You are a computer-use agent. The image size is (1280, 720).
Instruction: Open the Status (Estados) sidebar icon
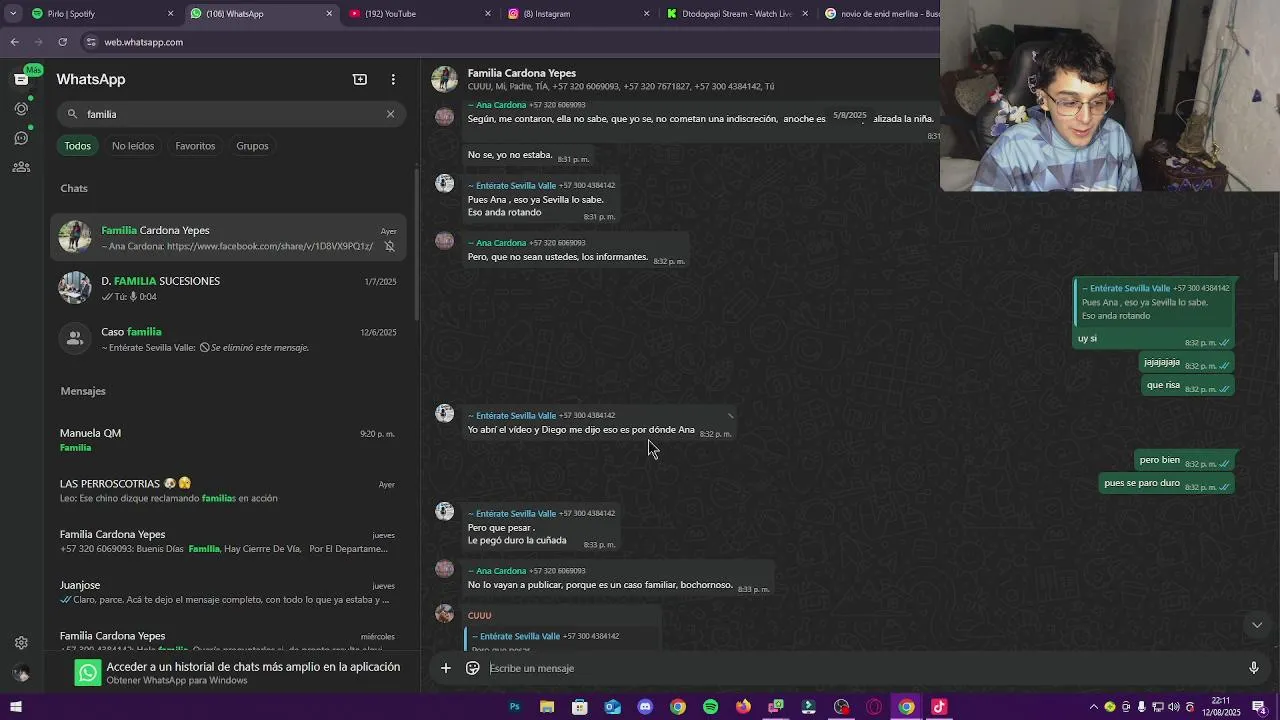click(21, 108)
